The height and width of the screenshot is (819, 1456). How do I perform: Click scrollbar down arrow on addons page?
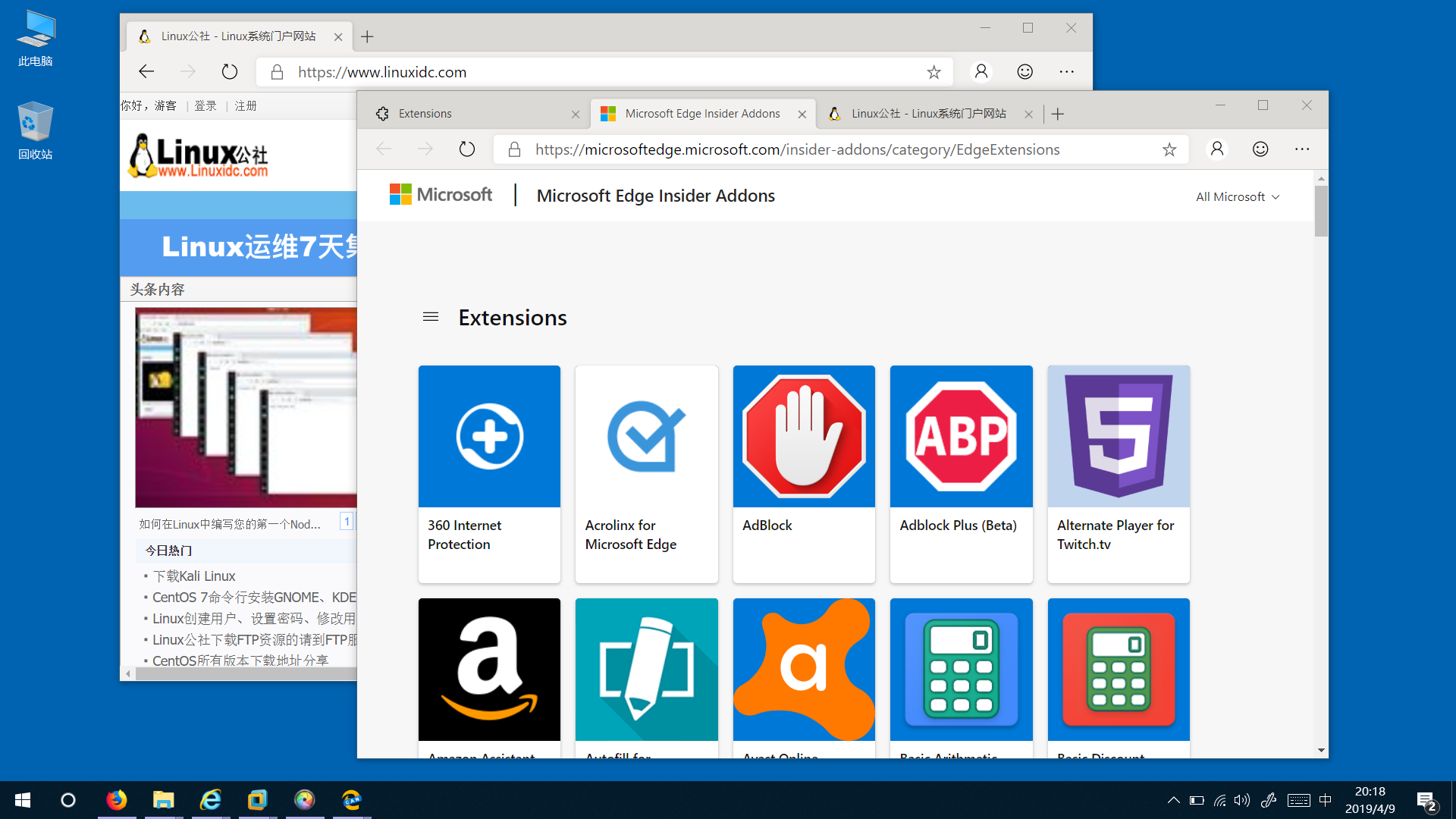(1321, 751)
